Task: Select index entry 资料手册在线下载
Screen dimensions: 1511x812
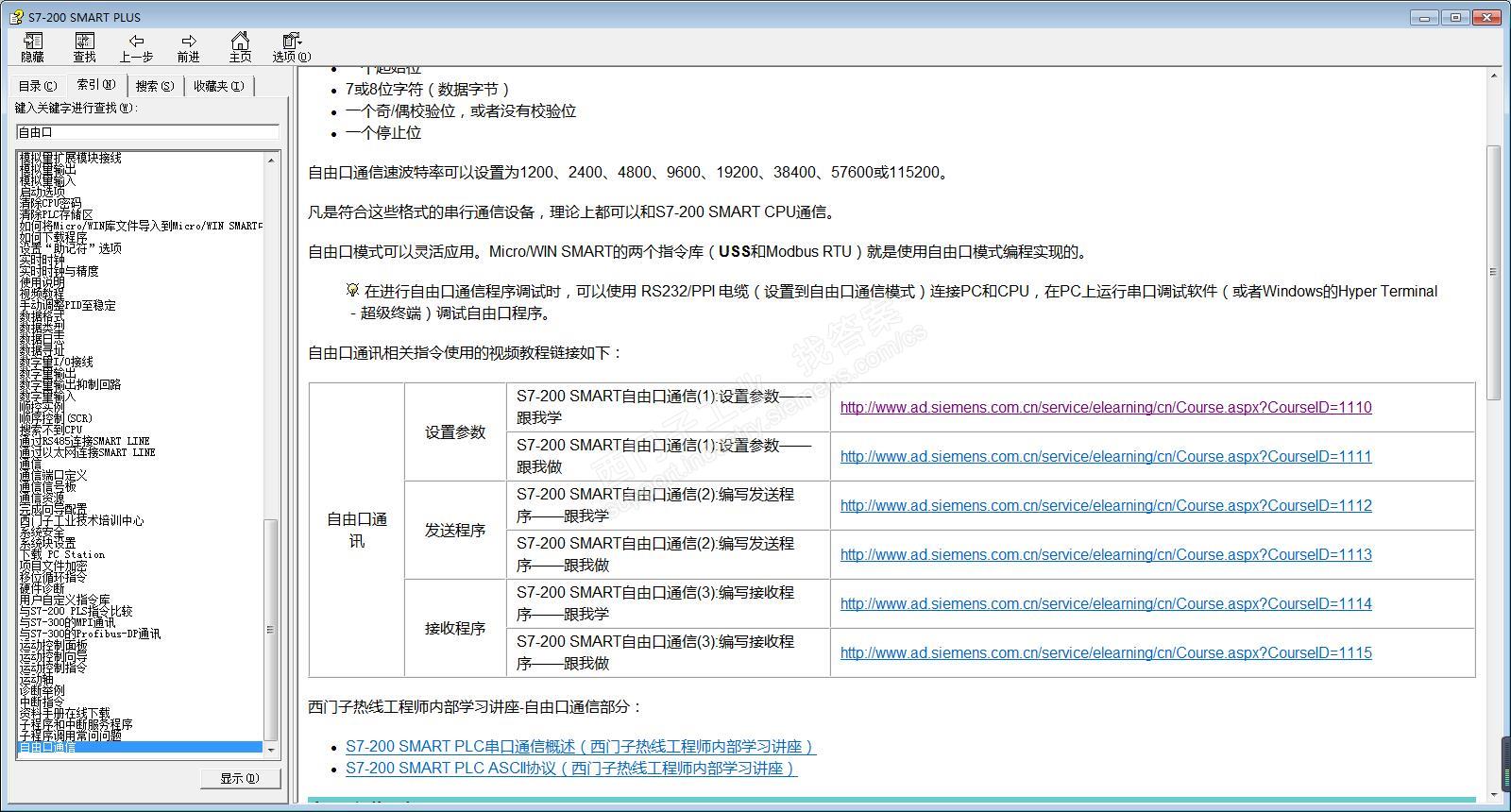Action: (64, 713)
